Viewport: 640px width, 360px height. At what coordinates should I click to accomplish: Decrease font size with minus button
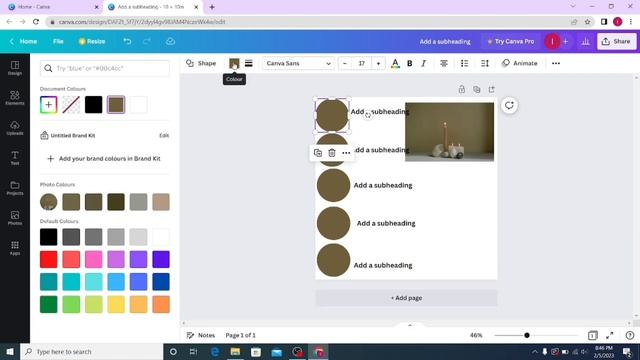click(344, 63)
